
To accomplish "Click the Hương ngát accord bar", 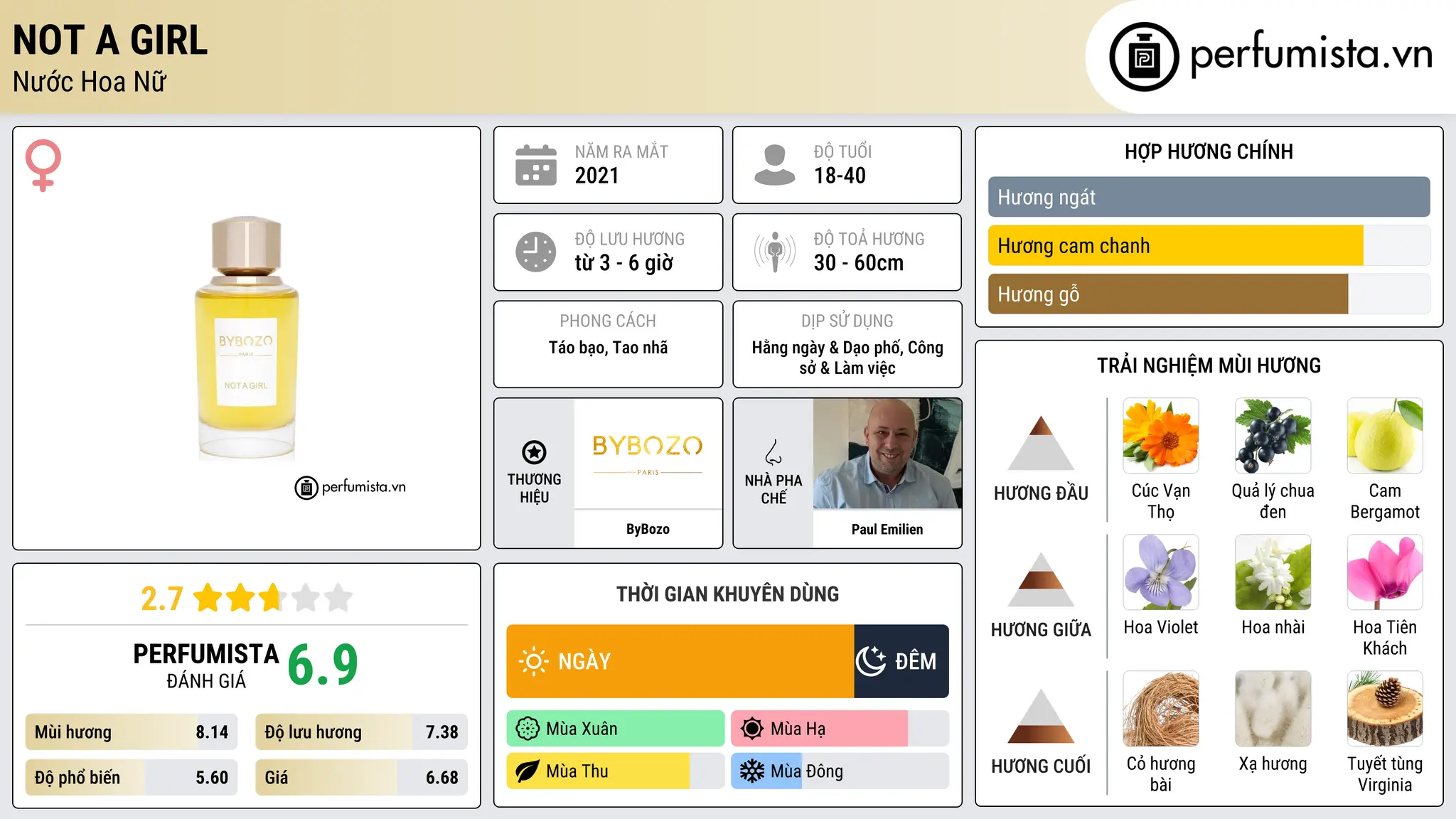I will [1209, 197].
